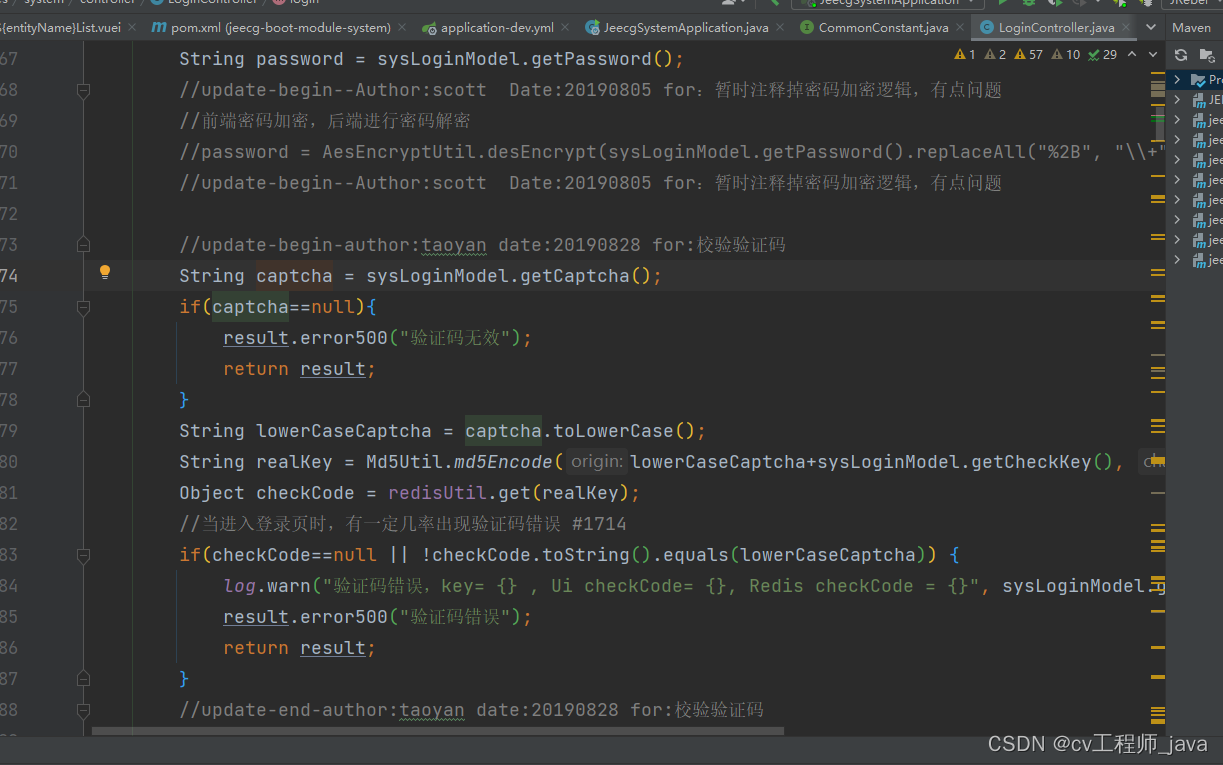Screen dimensions: 1223x765
Task: Click the "验证码无效" string literal
Action: [454, 338]
